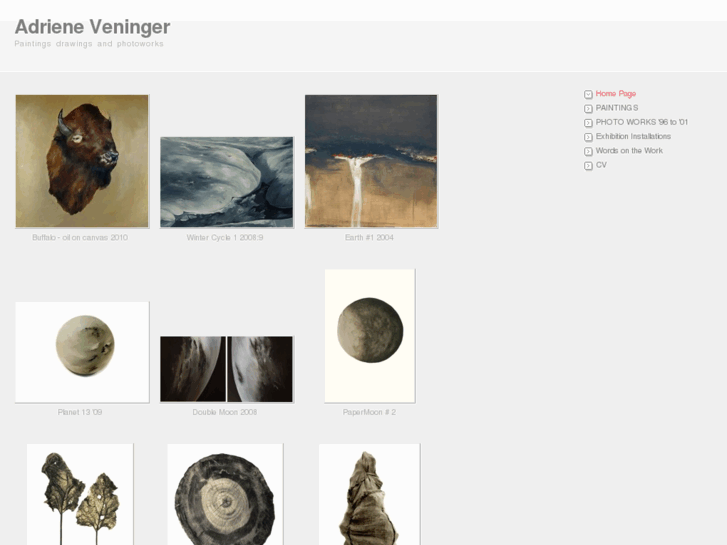Screen dimensions: 727x545
Task: Click caption 'Earth #1 2004'
Action: [369, 237]
